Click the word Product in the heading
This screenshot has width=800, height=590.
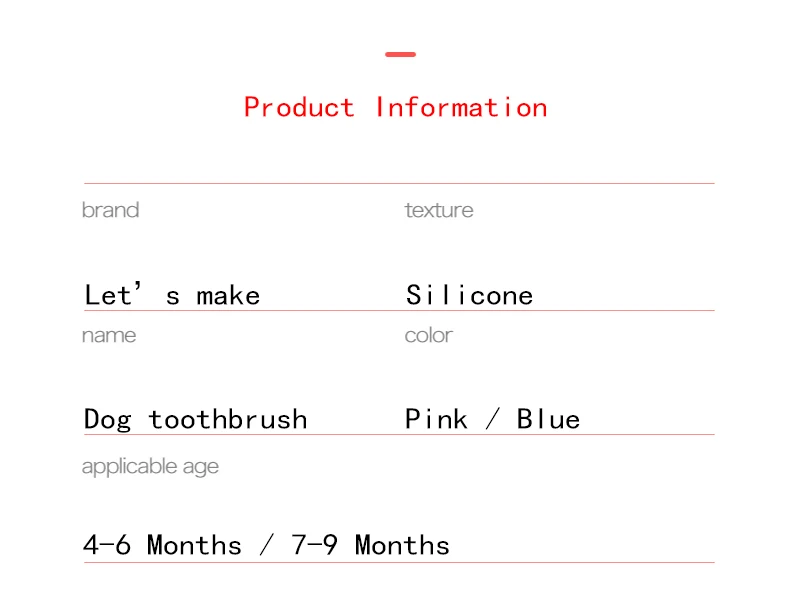(299, 107)
